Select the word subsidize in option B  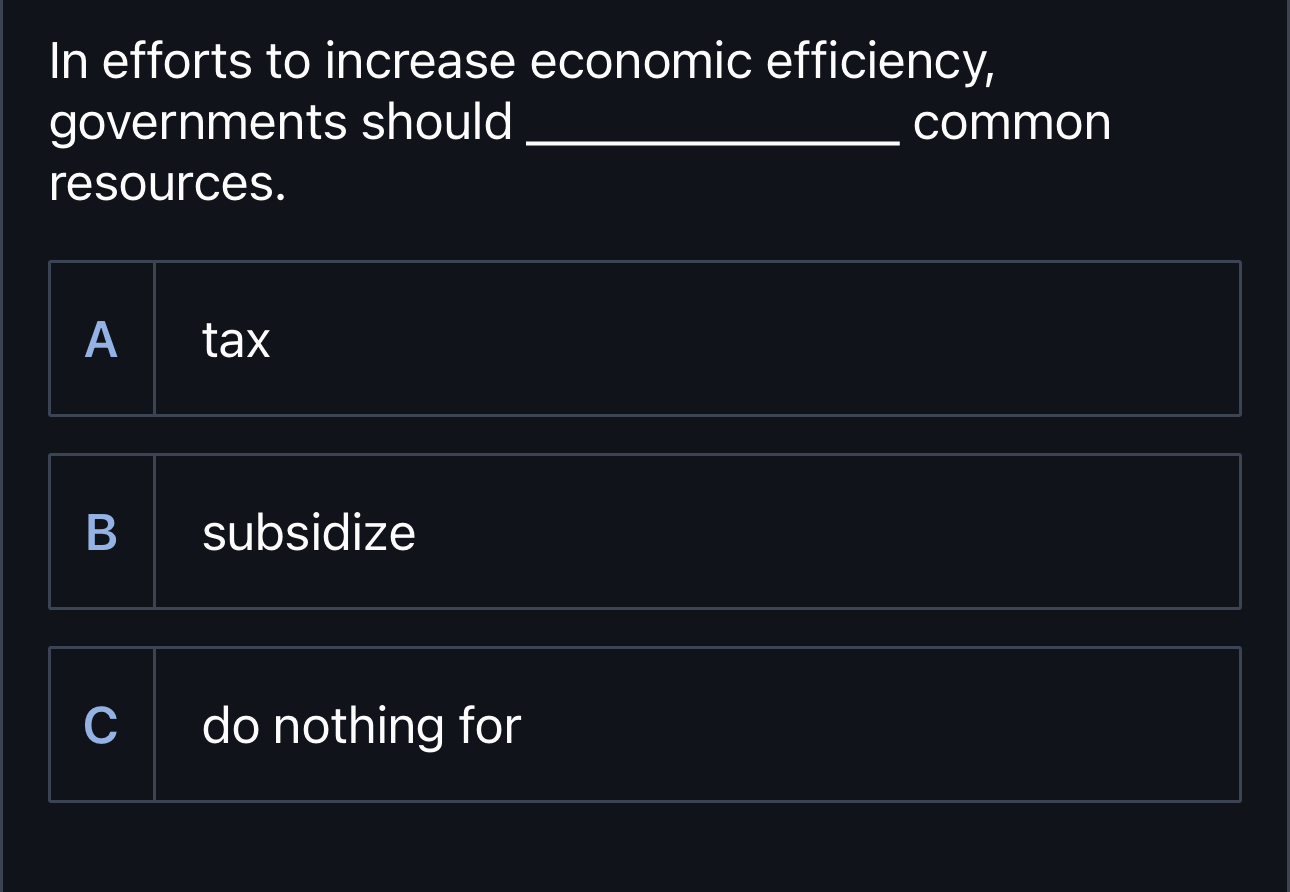point(308,533)
